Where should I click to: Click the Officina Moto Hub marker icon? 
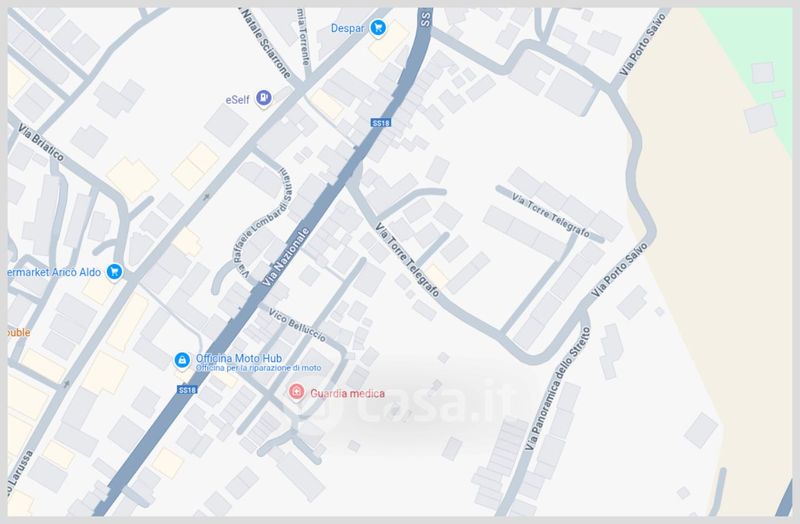coord(182,360)
